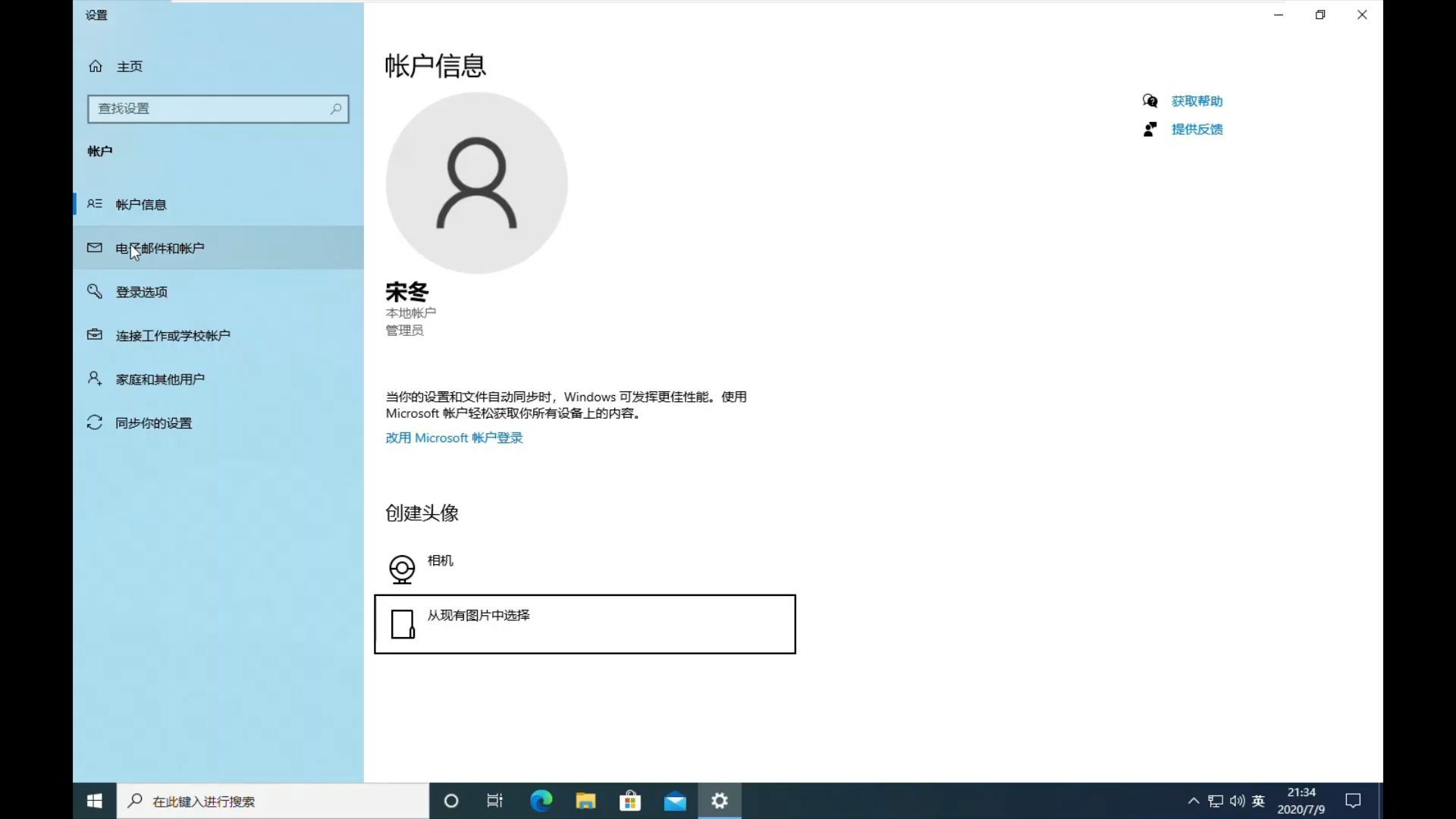The image size is (1456, 819).
Task: Switch input language via 英 indicator
Action: point(1259,801)
